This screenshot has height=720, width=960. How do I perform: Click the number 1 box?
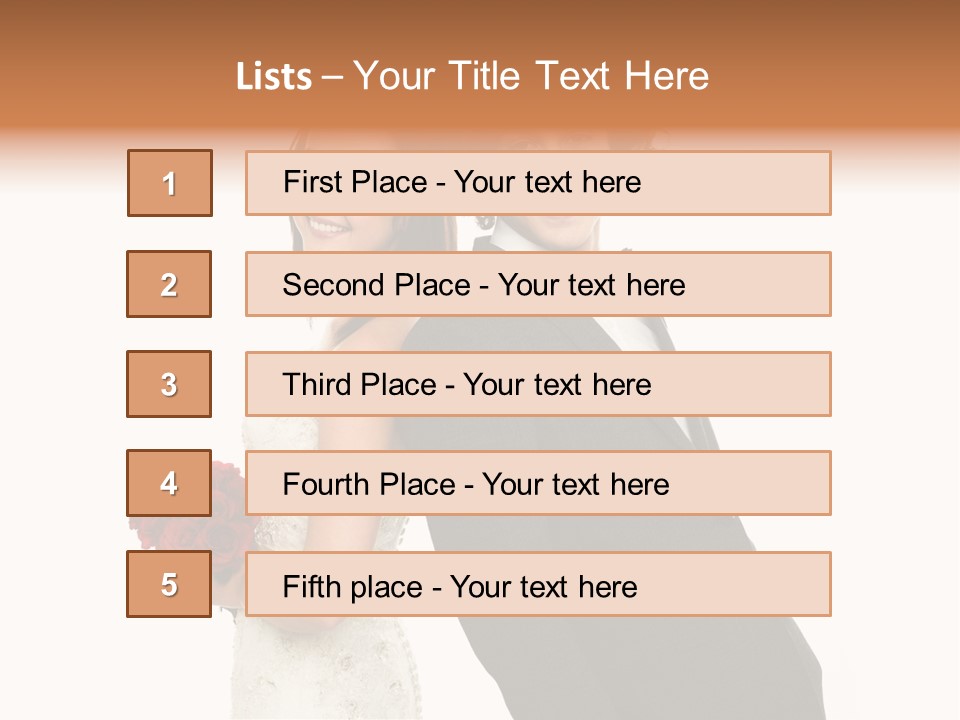pyautogui.click(x=169, y=183)
